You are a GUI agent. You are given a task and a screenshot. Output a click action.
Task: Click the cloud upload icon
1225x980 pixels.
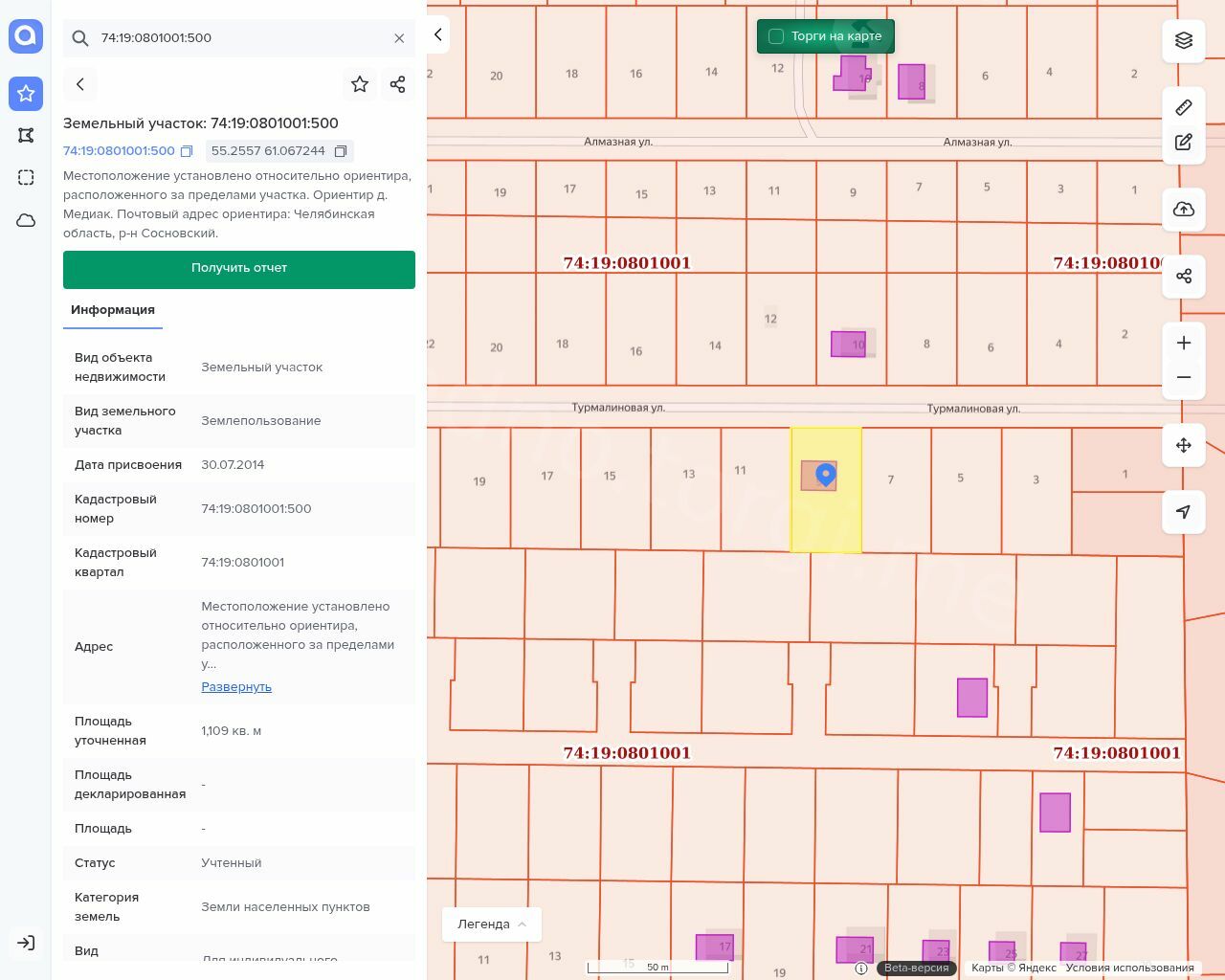click(1184, 210)
